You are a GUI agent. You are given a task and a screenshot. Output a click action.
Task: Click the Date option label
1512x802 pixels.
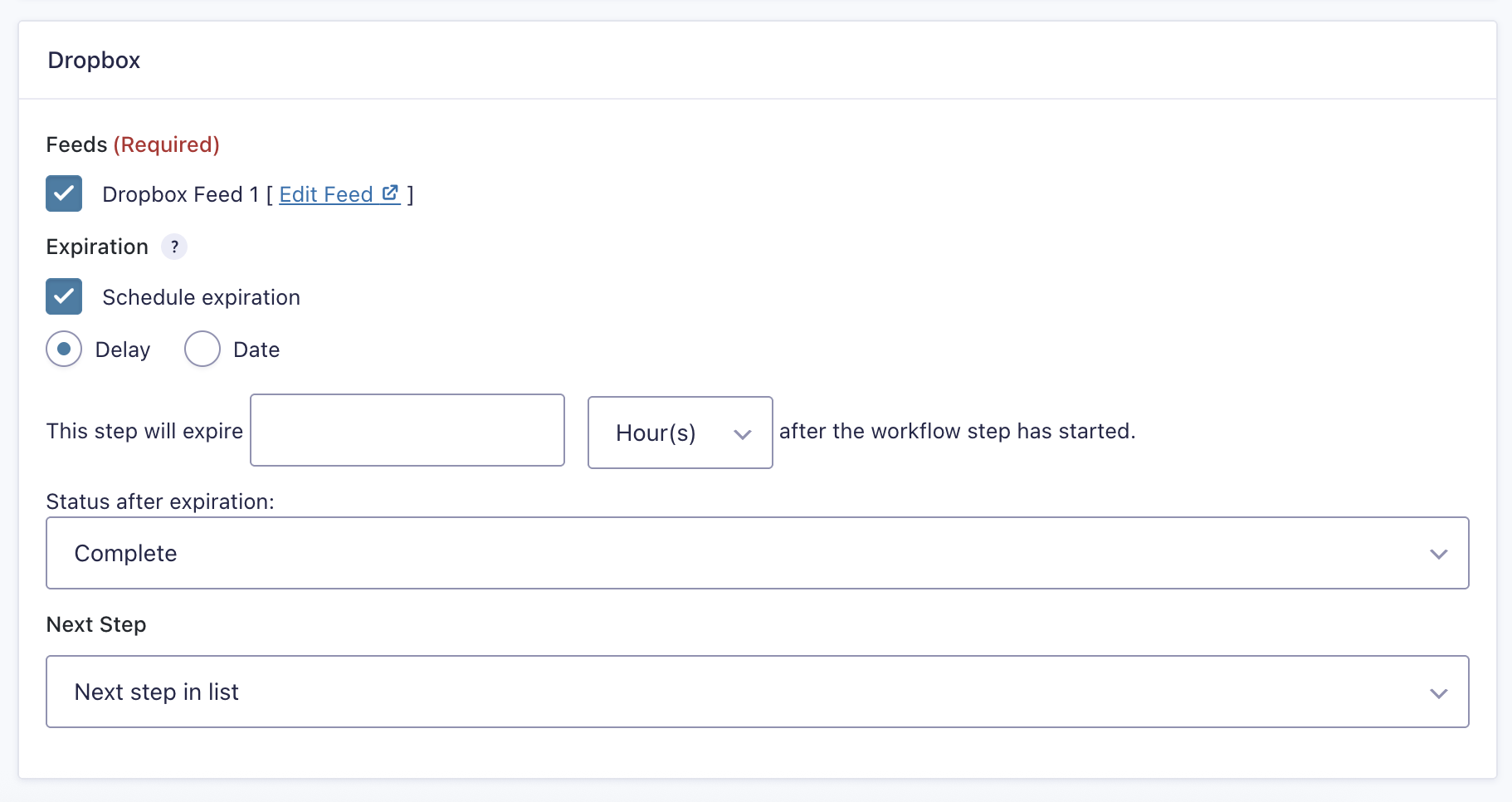point(256,350)
